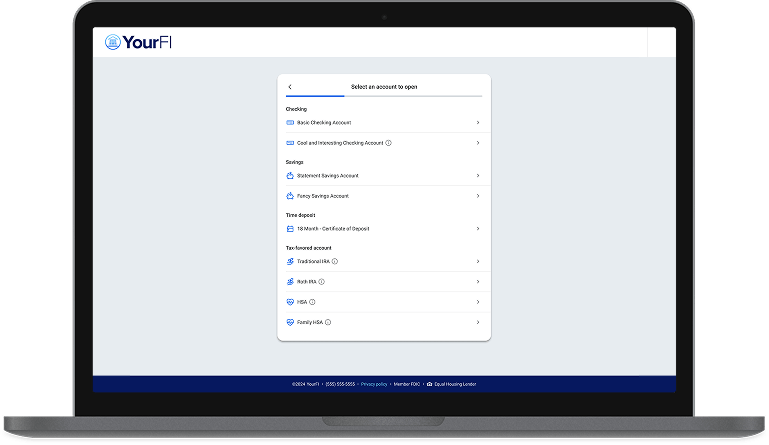Click the info icon next to HSA

point(312,302)
